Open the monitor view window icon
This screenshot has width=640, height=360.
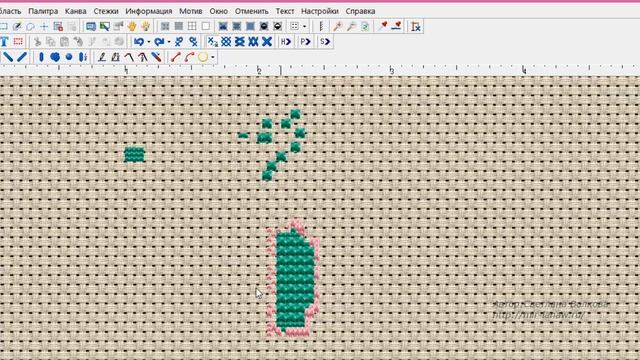91,27
